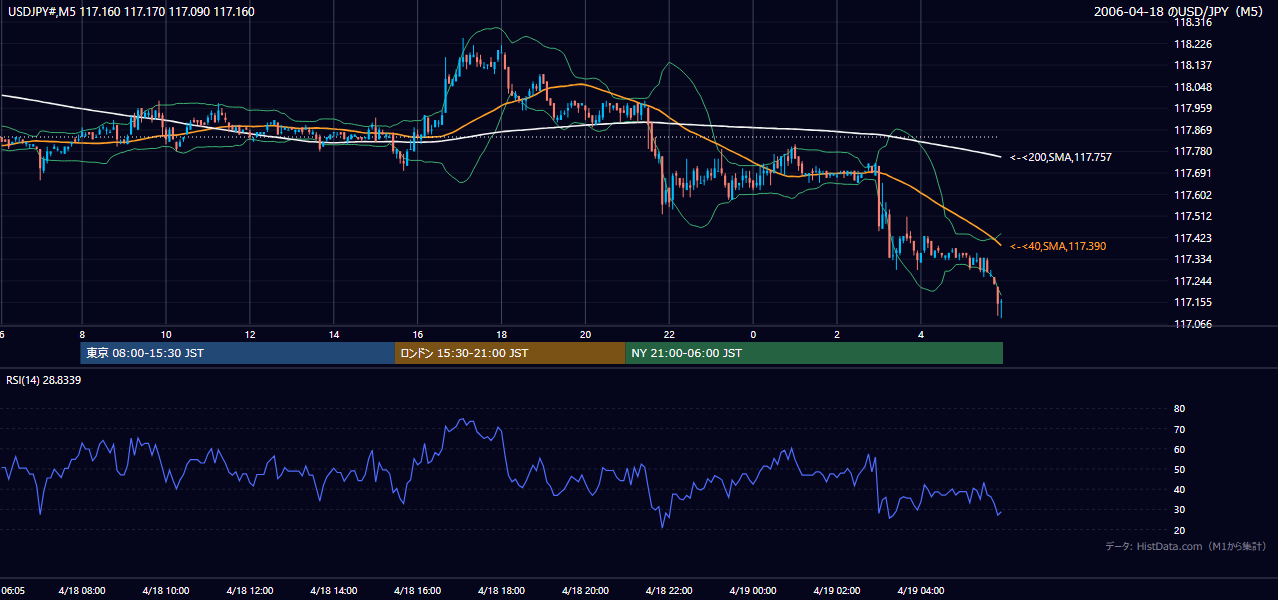
Task: Click hour label 14 under price chart
Action: pos(334,334)
